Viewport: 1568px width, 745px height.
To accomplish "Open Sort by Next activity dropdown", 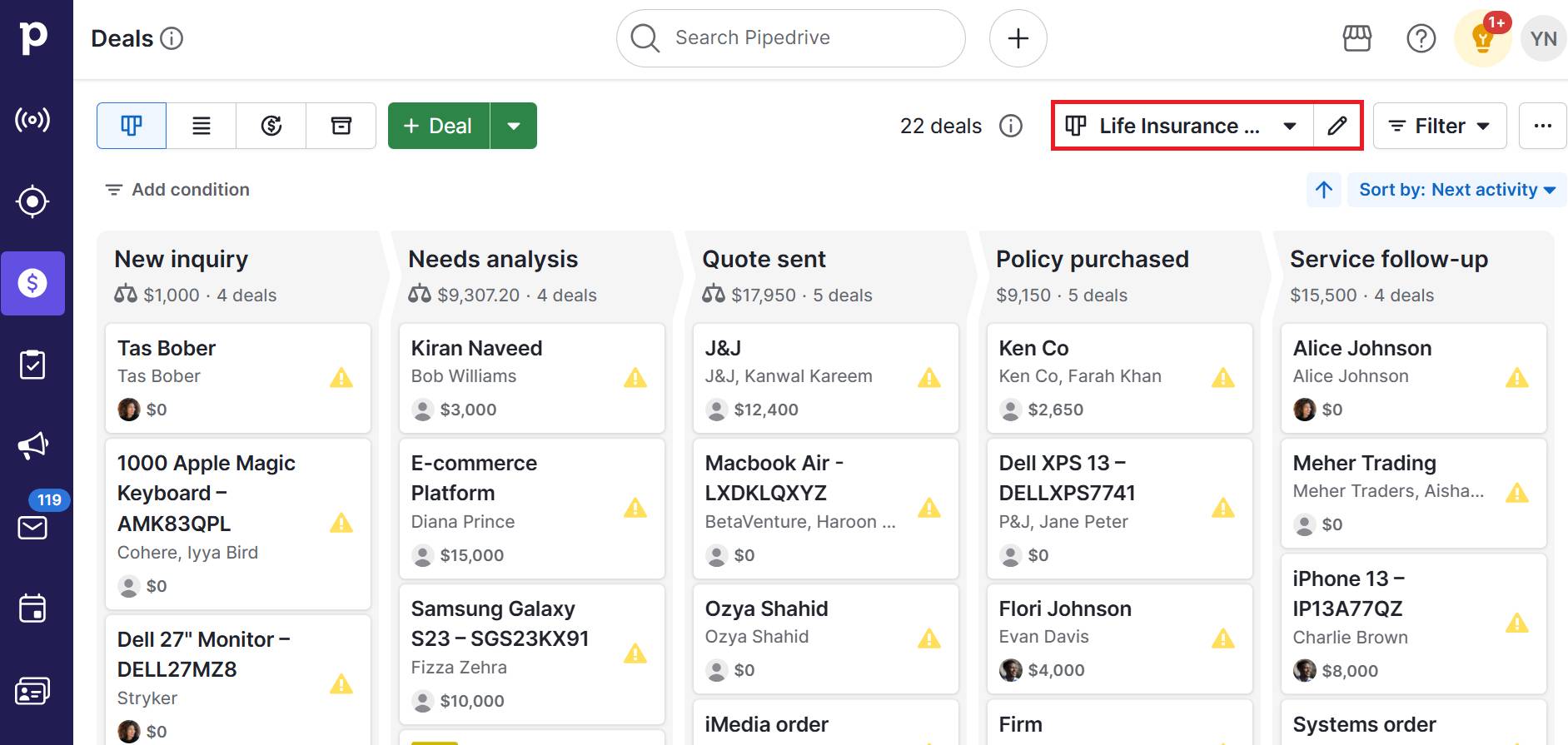I will [1456, 190].
